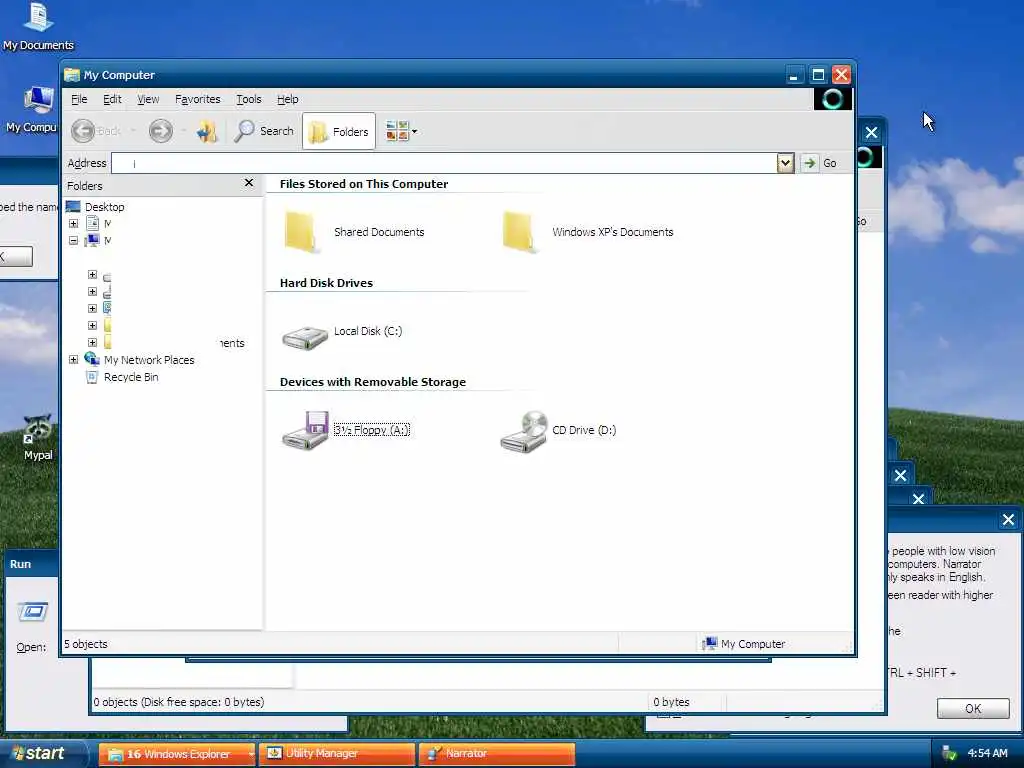The height and width of the screenshot is (768, 1024).
Task: Expand first collapsed node under My Computer
Action: point(92,275)
